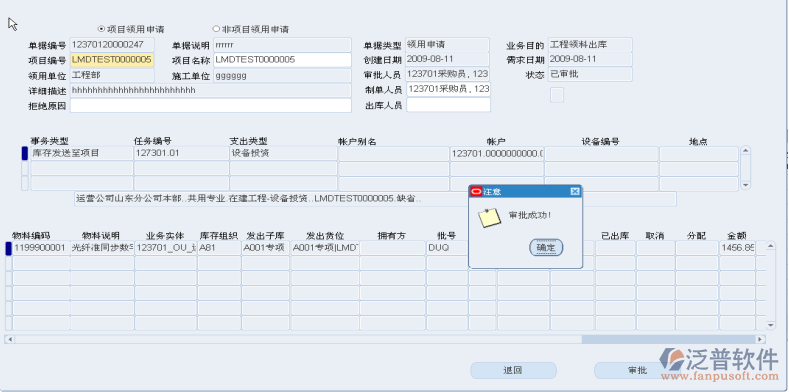Select the 非项目领用申请 radio option
This screenshot has width=789, height=392.
pyautogui.click(x=216, y=29)
